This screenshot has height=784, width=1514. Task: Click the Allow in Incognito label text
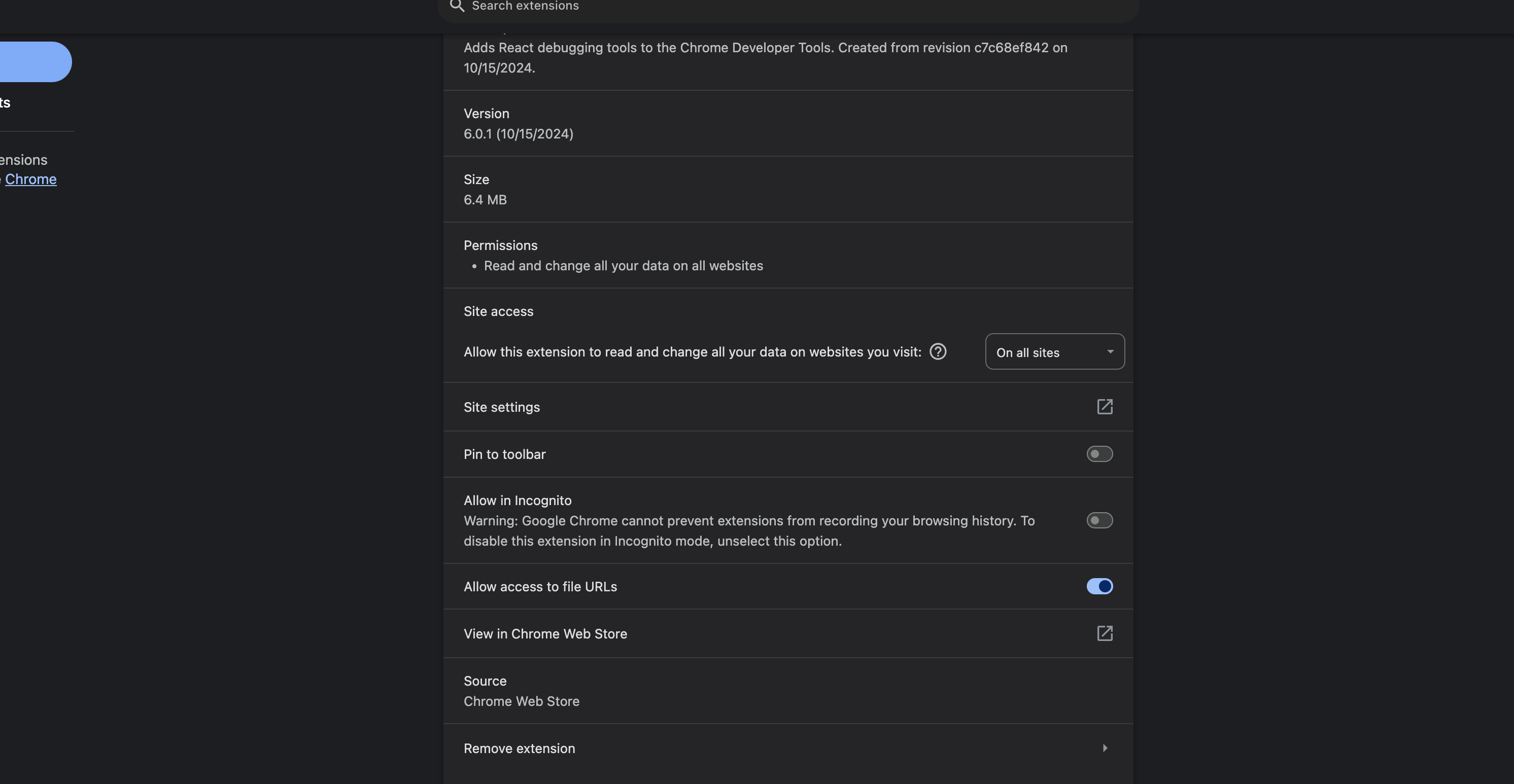tap(517, 501)
